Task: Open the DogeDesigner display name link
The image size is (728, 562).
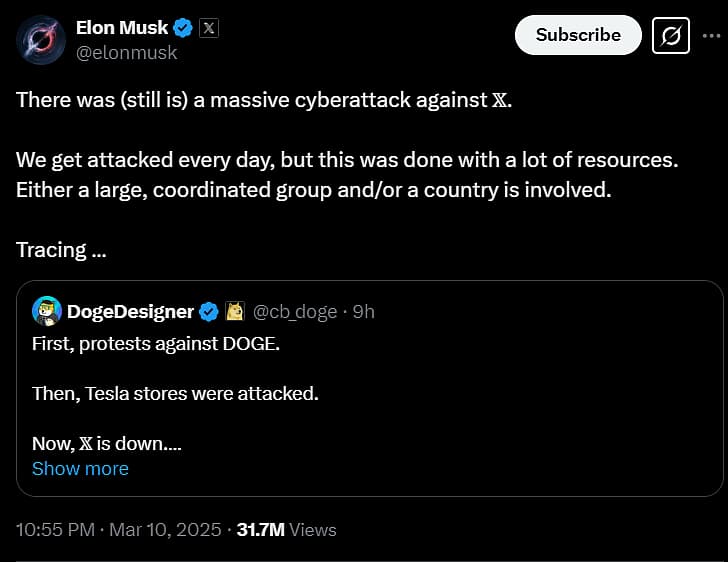Action: [130, 312]
